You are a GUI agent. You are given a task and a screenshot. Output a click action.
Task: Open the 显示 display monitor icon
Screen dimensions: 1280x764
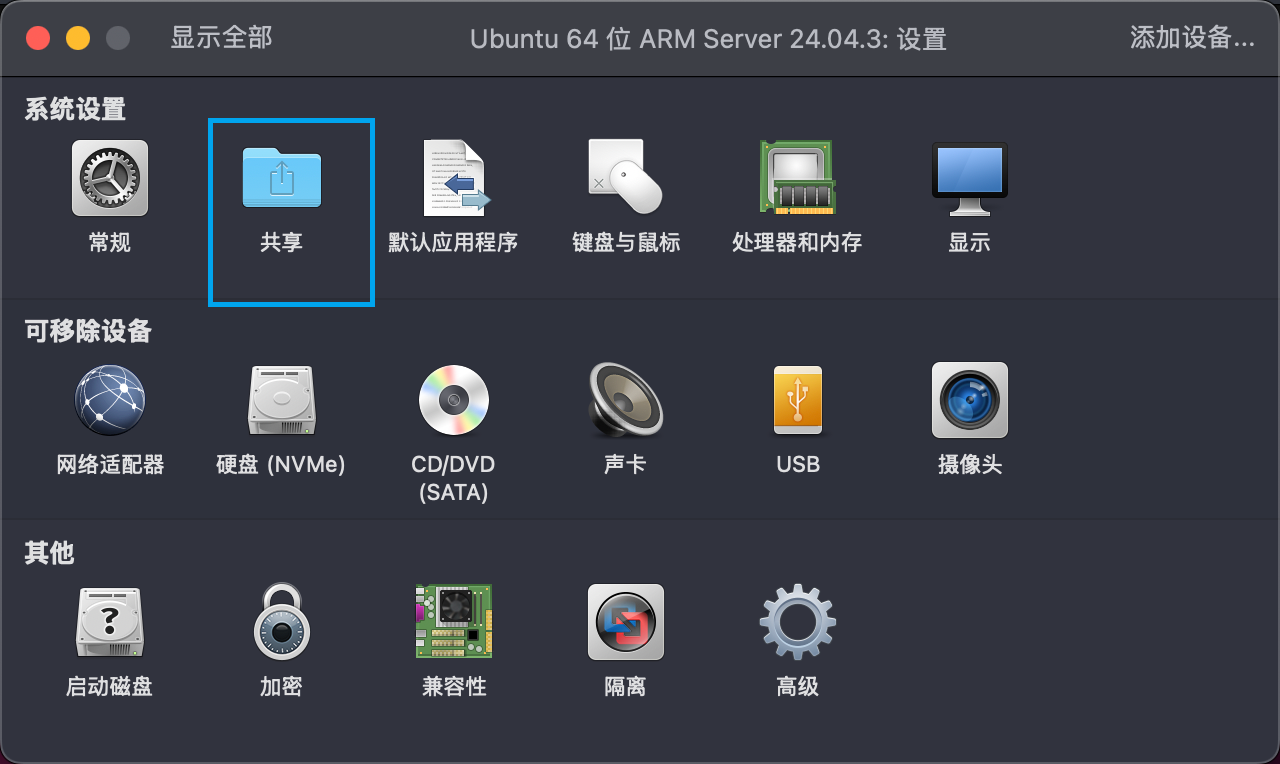click(970, 178)
